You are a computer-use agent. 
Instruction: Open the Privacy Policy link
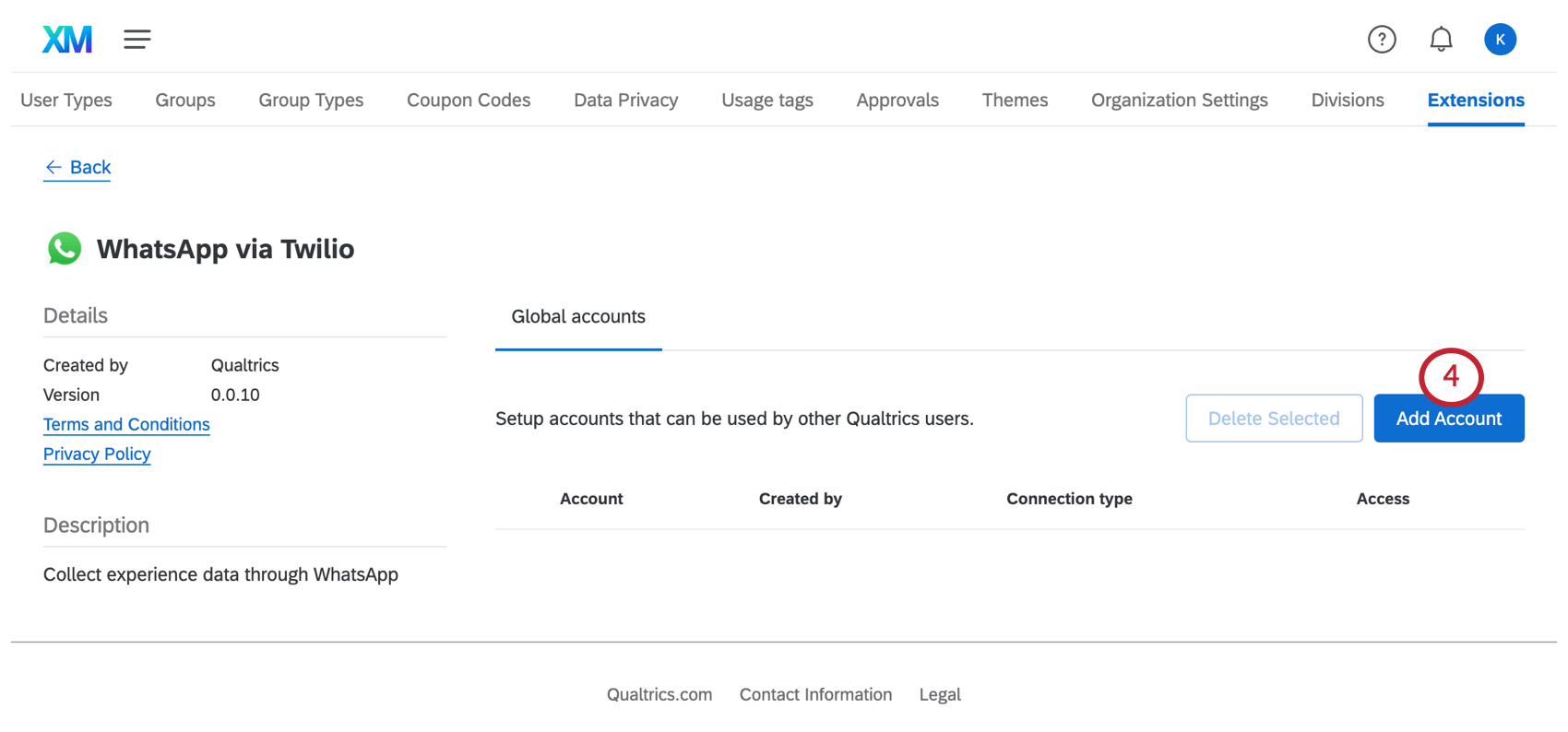(x=97, y=454)
